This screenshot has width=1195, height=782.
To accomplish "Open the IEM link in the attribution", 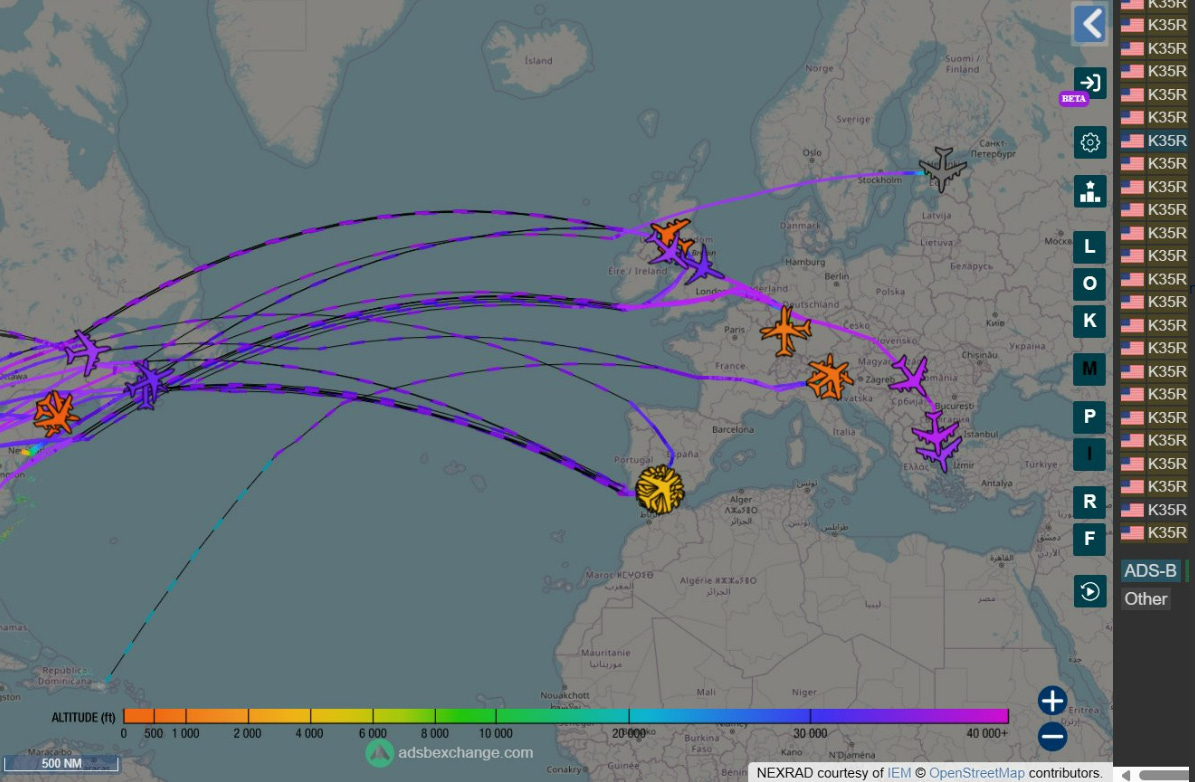I will coord(898,773).
